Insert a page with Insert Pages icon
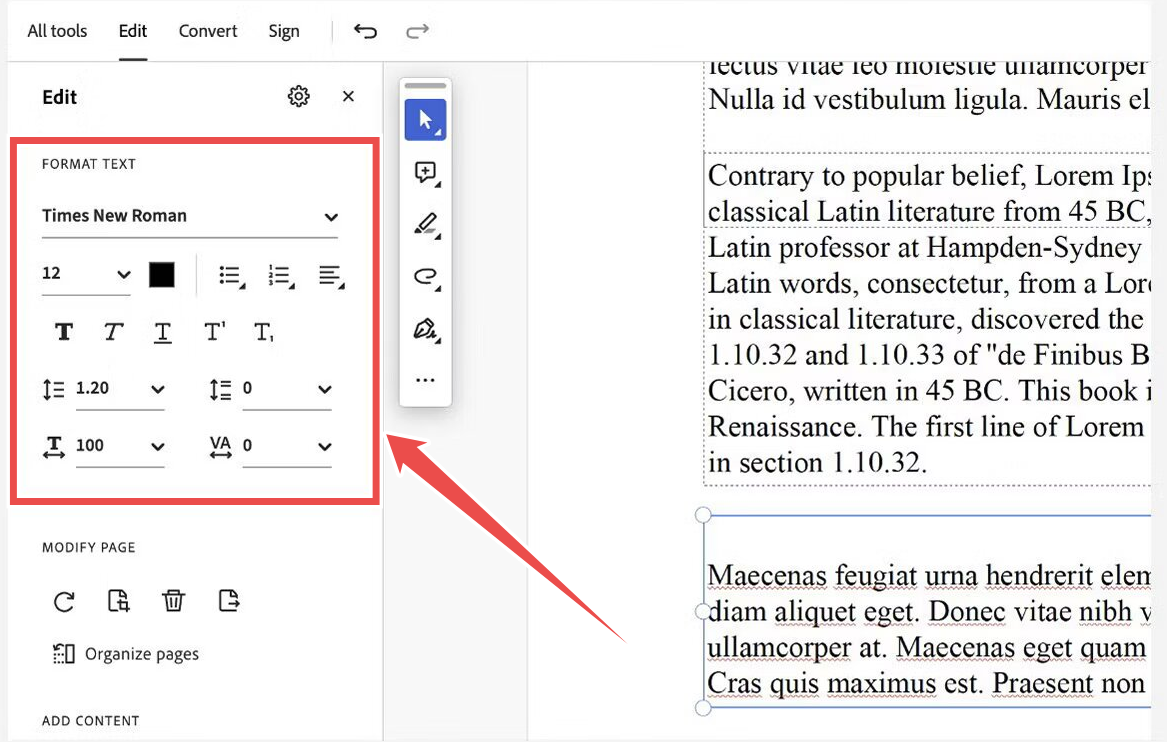Image resolution: width=1167 pixels, height=742 pixels. coord(119,601)
